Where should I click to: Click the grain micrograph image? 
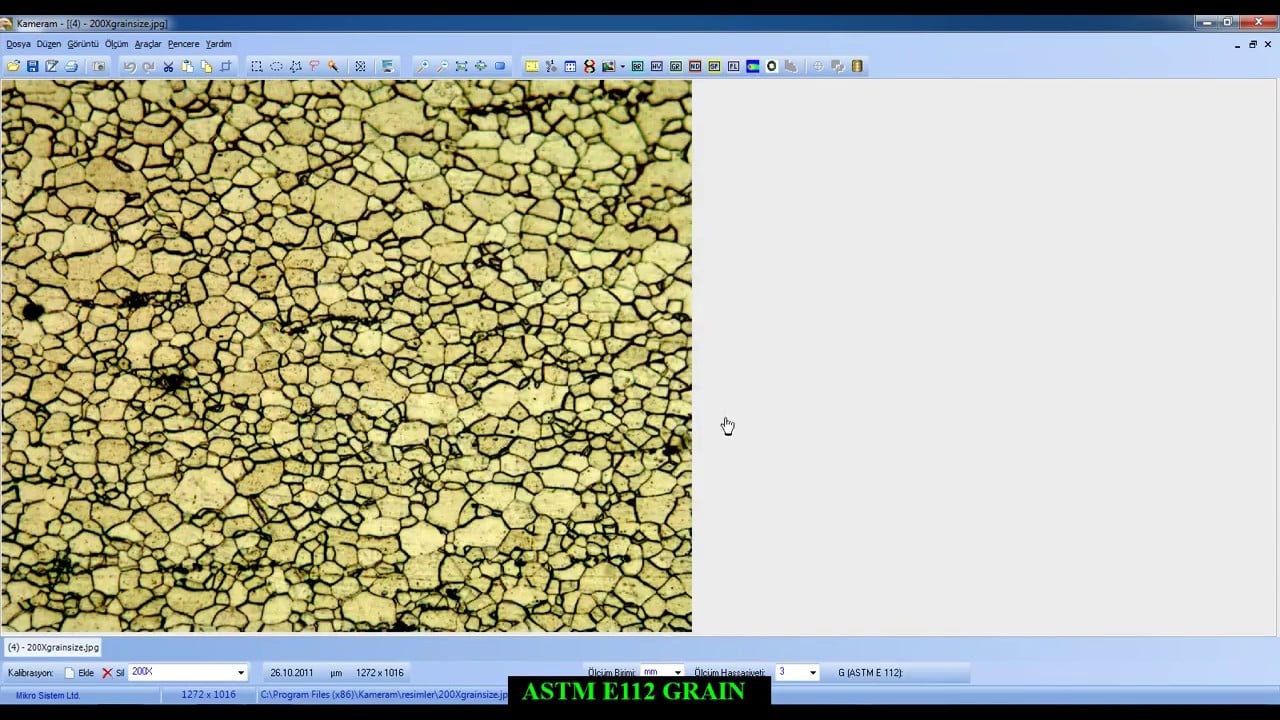point(346,355)
